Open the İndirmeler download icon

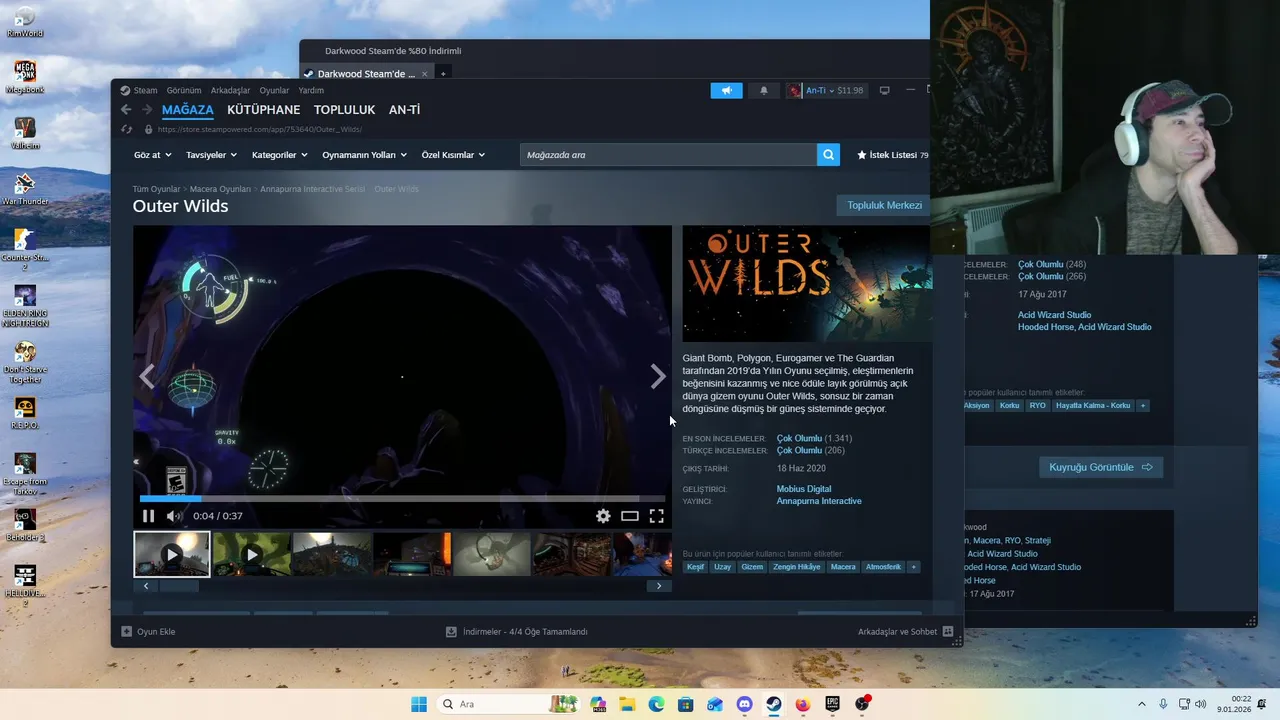tap(451, 632)
